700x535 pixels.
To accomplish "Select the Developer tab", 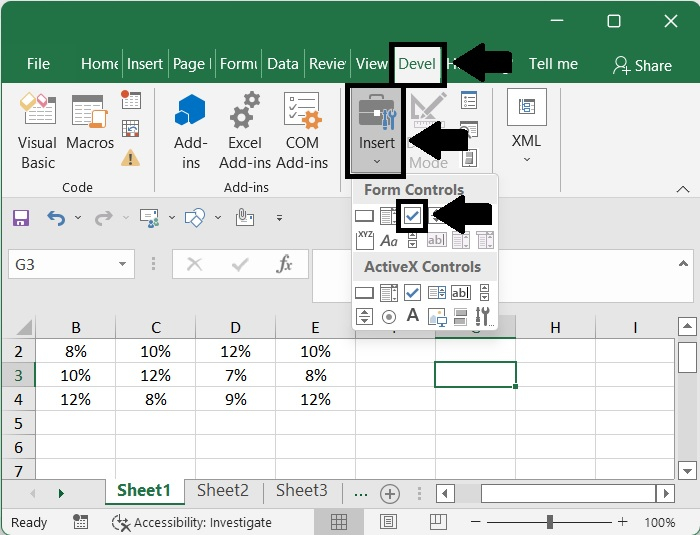I will point(417,64).
